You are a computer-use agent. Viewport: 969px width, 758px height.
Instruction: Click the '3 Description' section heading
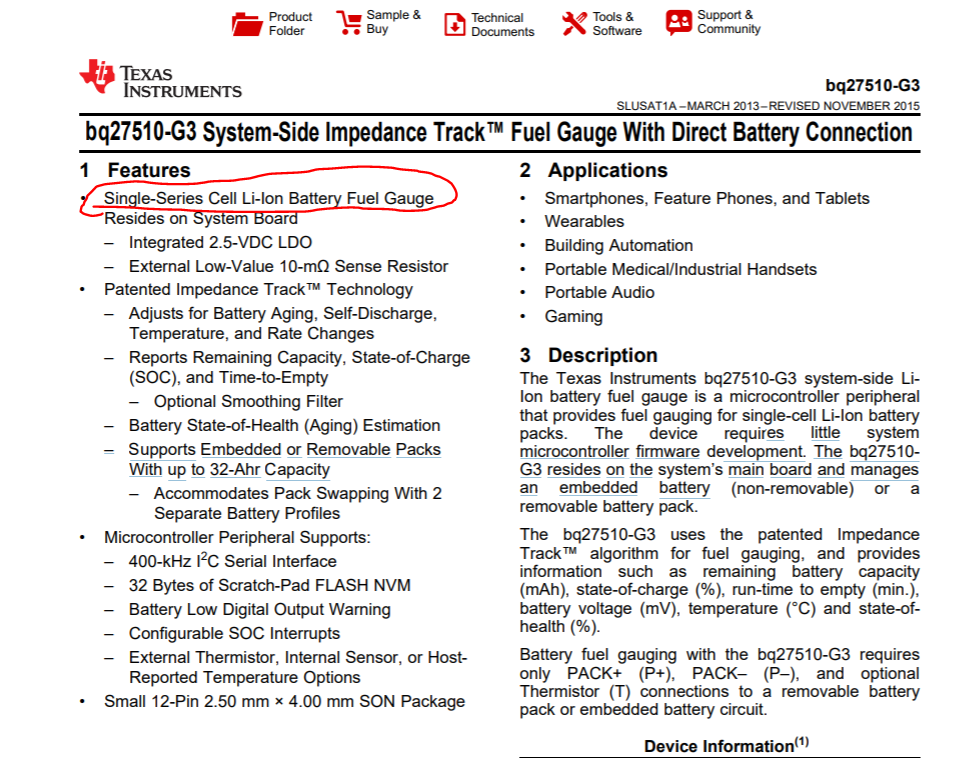(588, 355)
